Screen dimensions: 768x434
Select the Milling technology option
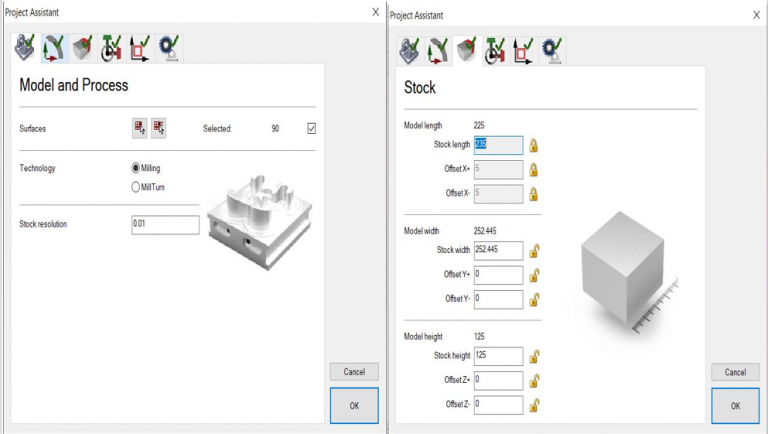point(136,168)
